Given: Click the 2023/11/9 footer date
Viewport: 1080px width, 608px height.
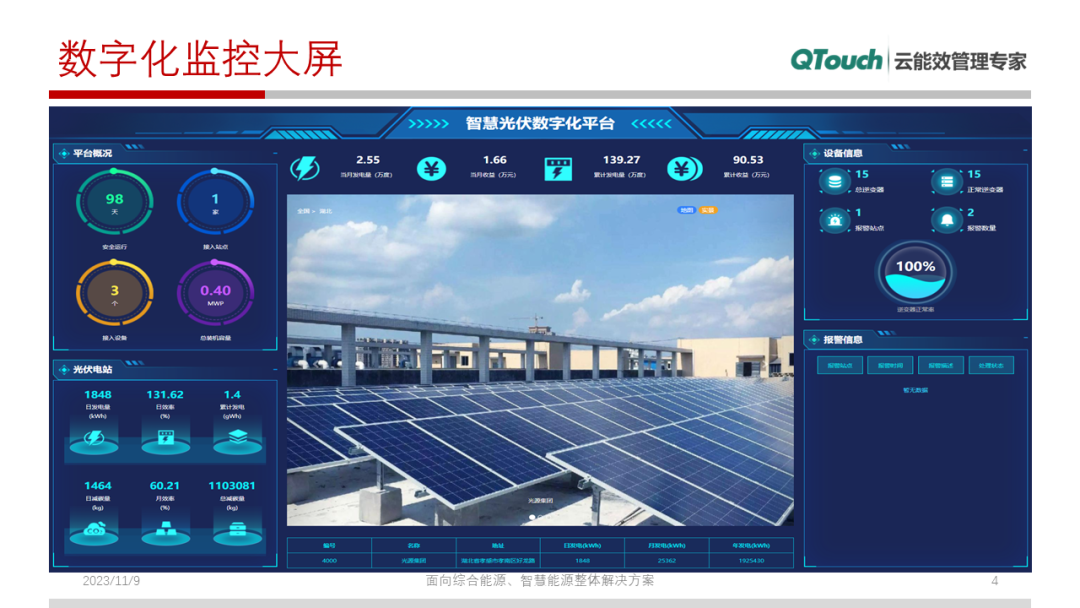Looking at the screenshot, I should [x=111, y=580].
